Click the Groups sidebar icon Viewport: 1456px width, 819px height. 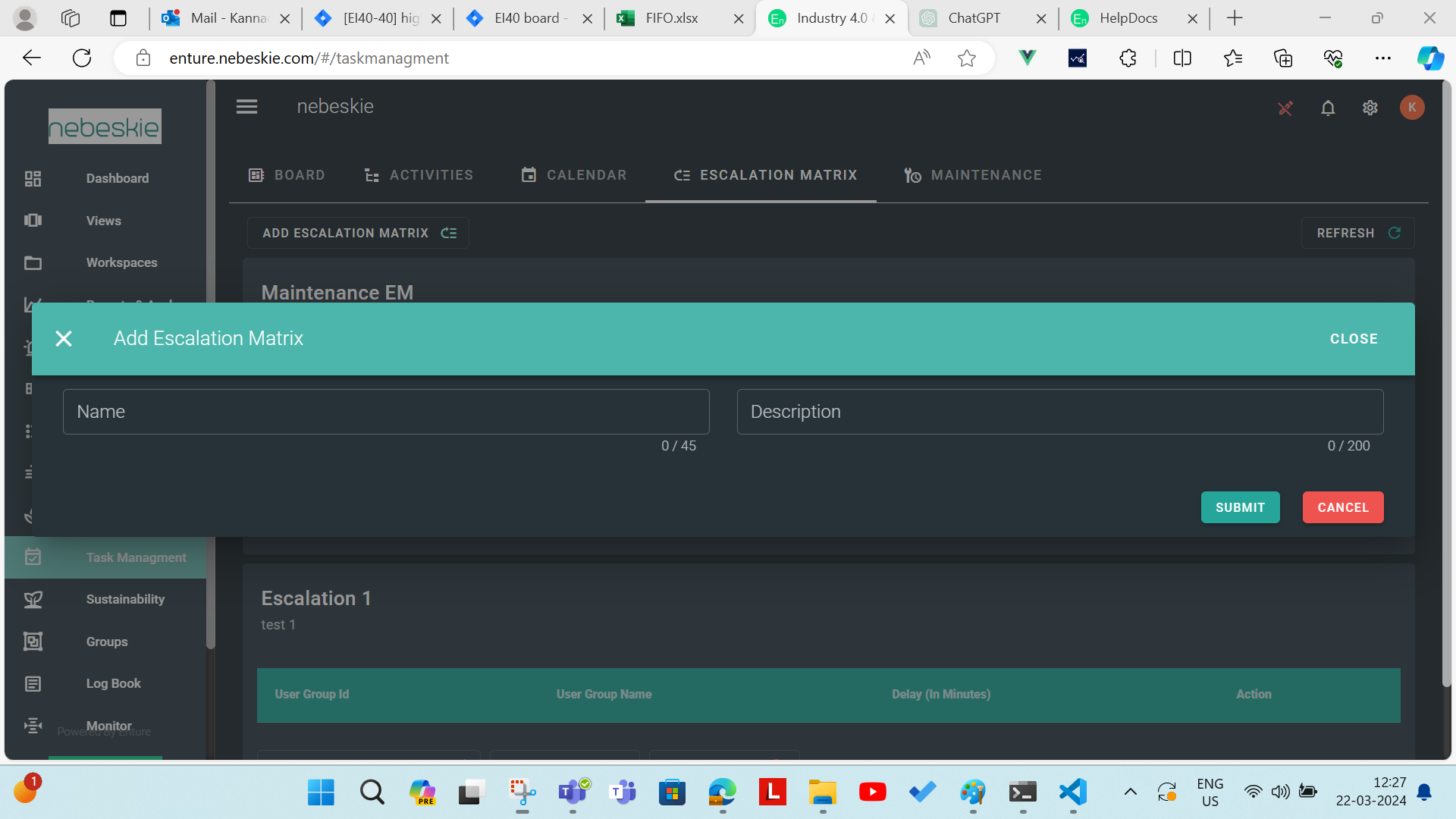pyautogui.click(x=33, y=642)
